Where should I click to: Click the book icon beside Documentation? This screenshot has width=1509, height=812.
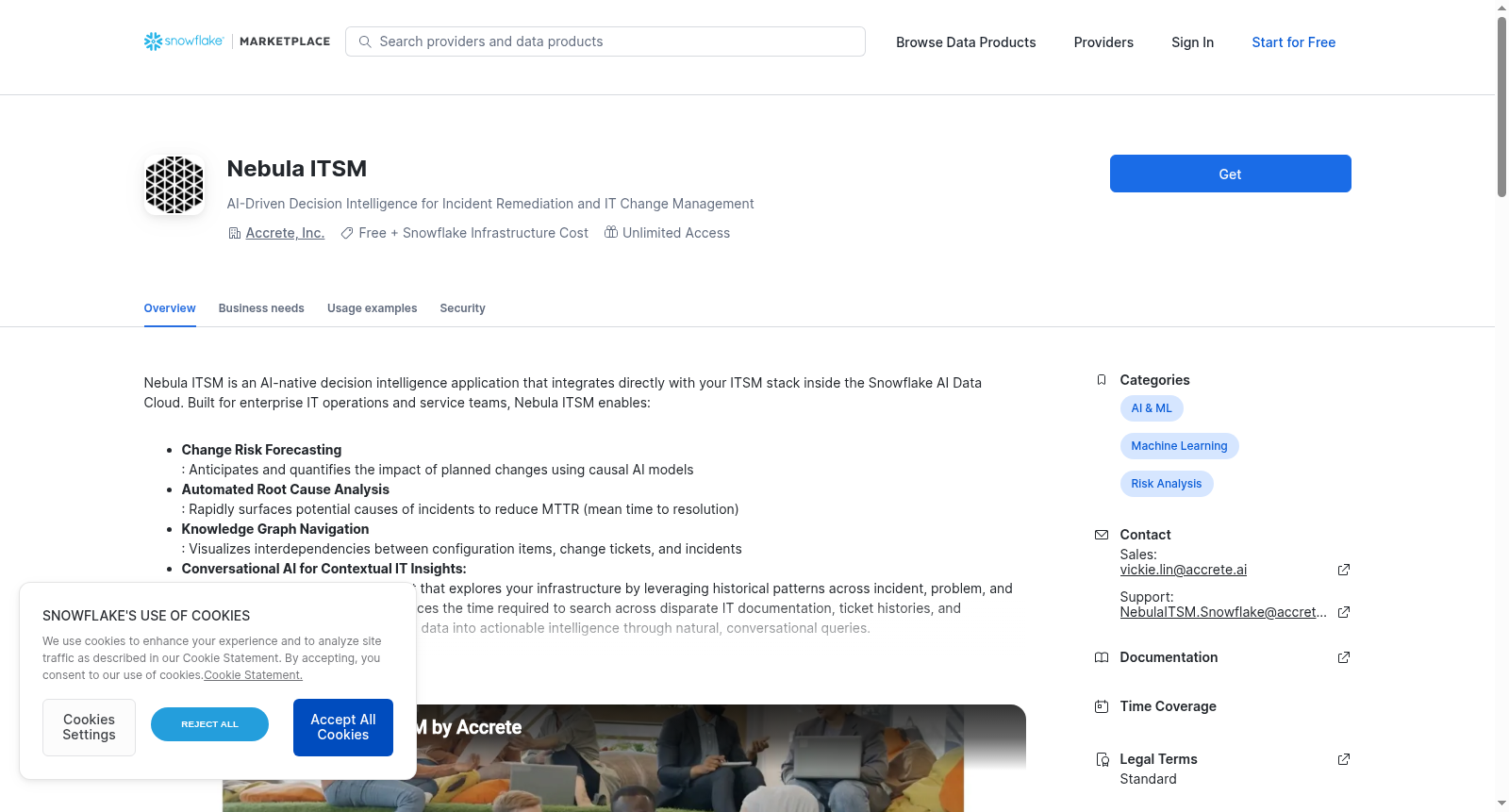tap(1102, 657)
